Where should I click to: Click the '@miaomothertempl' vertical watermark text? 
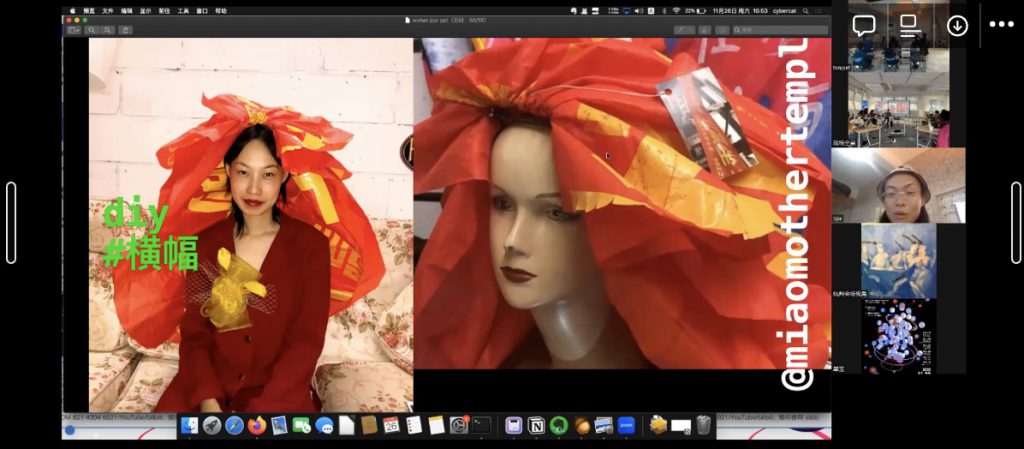[798, 214]
